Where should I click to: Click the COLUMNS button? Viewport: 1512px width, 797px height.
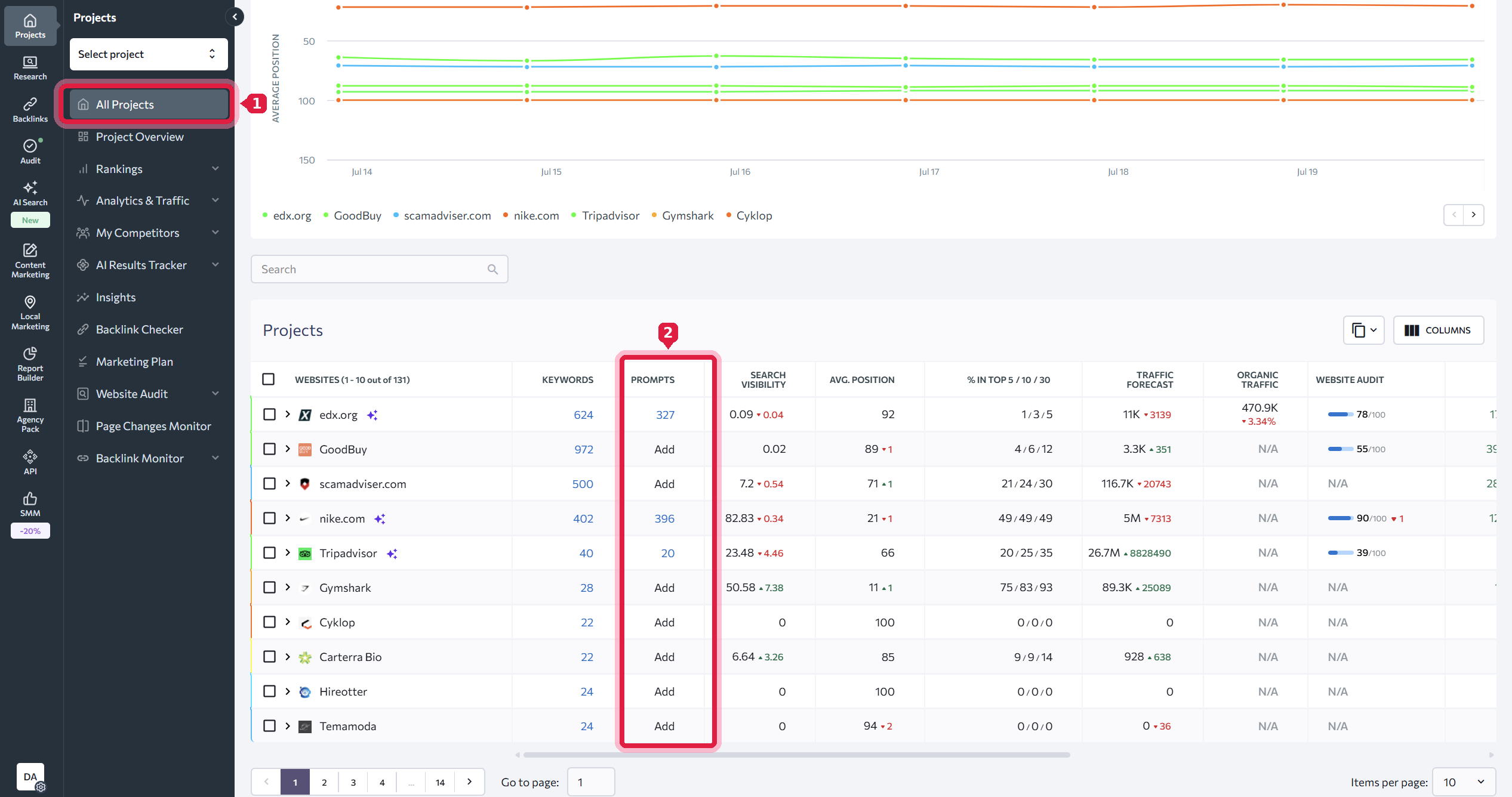click(1438, 330)
